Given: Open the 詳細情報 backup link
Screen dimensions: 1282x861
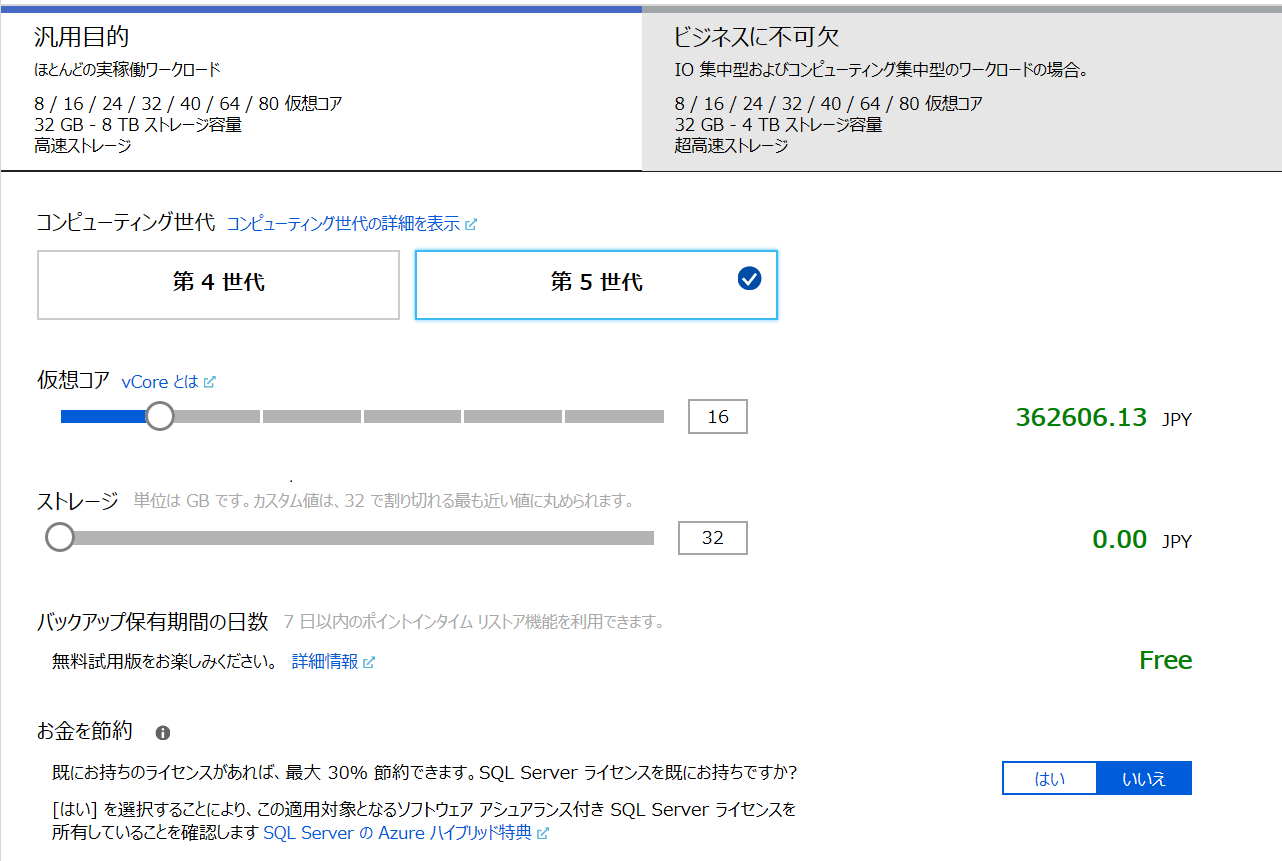Looking at the screenshot, I should 324,662.
